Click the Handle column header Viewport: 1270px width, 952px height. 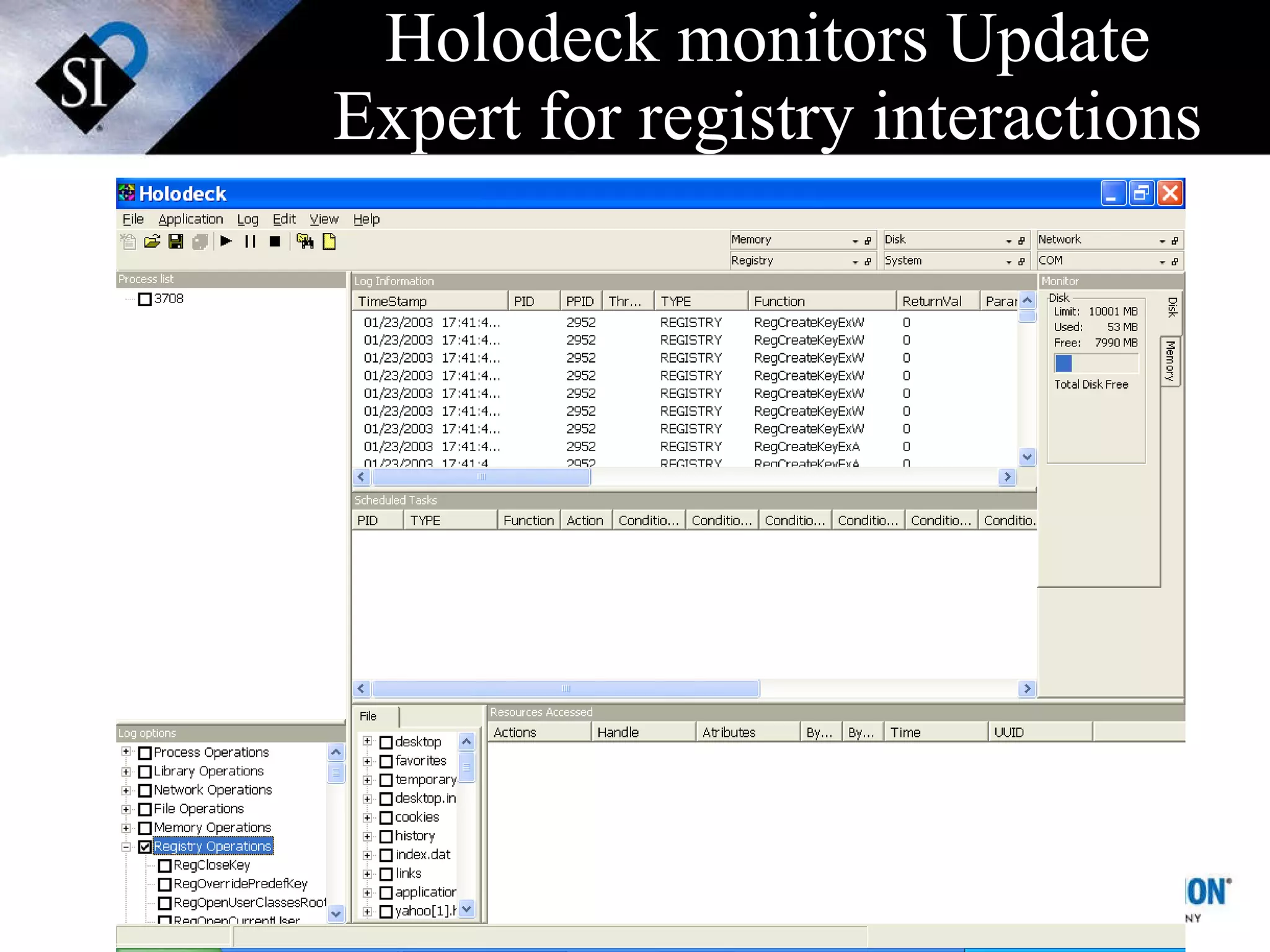tap(644, 732)
